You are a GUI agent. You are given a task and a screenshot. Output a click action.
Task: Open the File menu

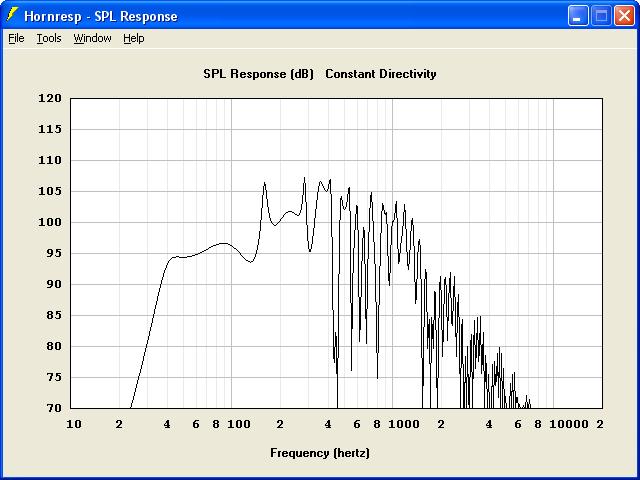16,38
